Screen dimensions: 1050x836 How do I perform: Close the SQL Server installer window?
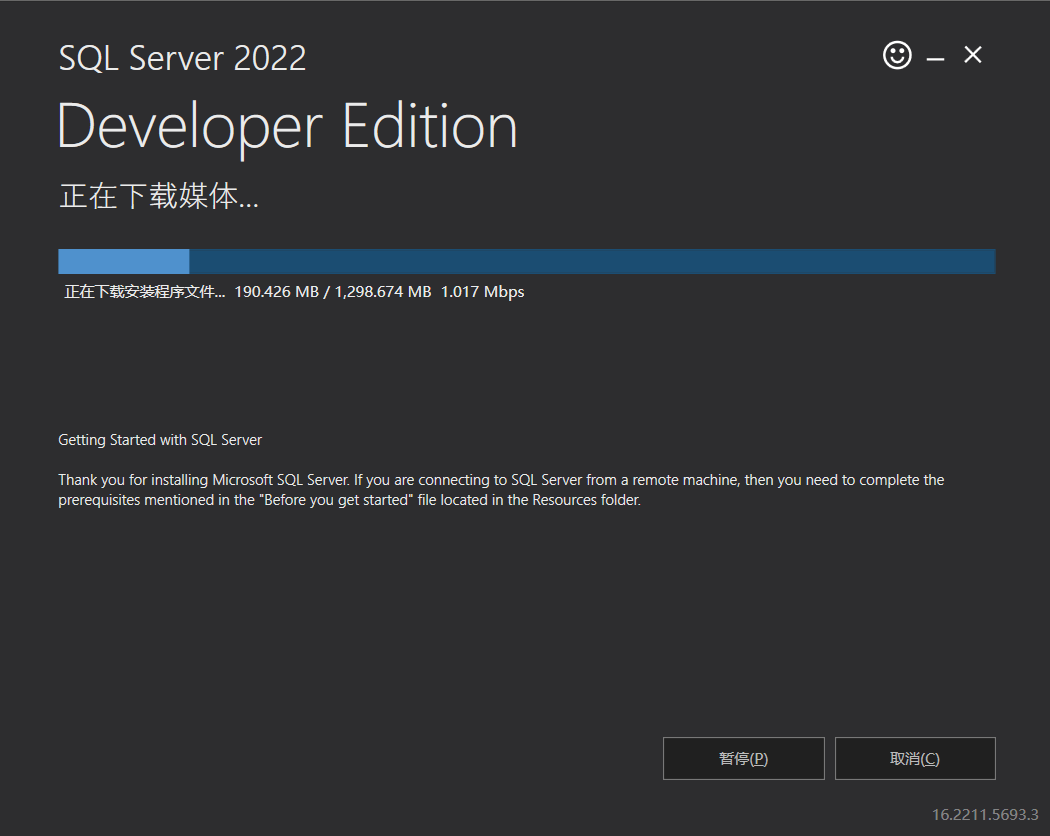tap(973, 54)
